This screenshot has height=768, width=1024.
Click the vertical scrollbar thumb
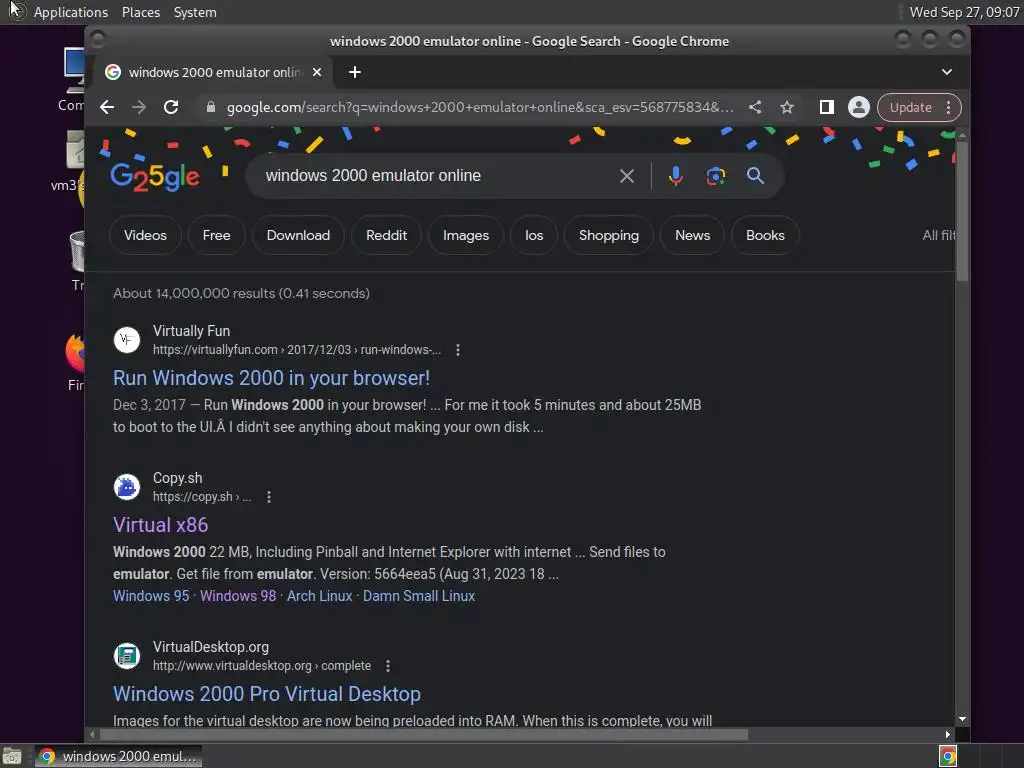tap(962, 210)
